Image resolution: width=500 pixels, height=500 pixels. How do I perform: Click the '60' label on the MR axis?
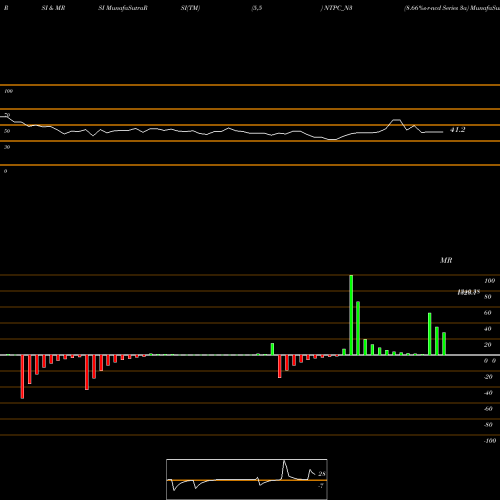click(x=488, y=313)
